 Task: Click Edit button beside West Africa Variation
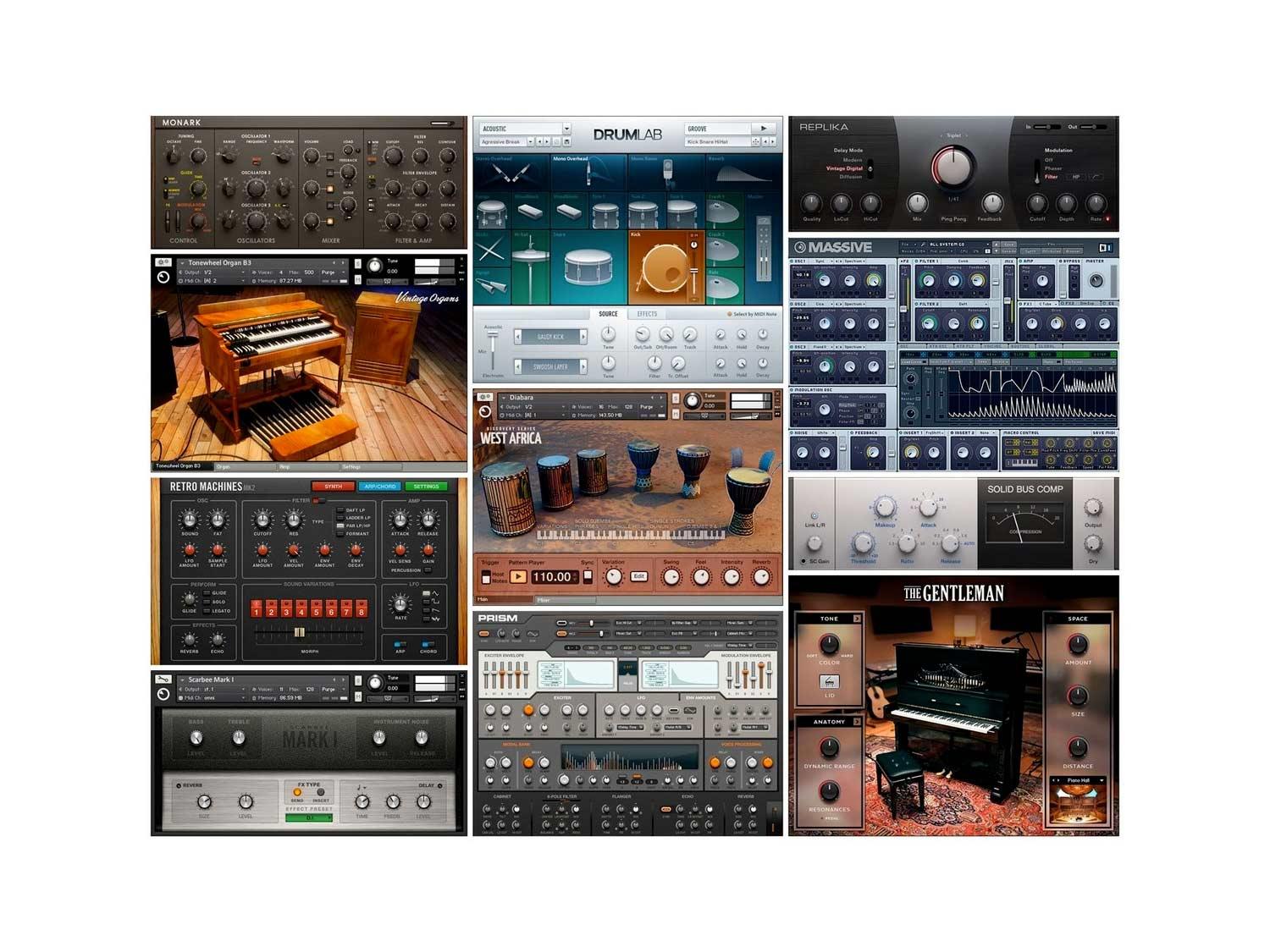[x=638, y=576]
